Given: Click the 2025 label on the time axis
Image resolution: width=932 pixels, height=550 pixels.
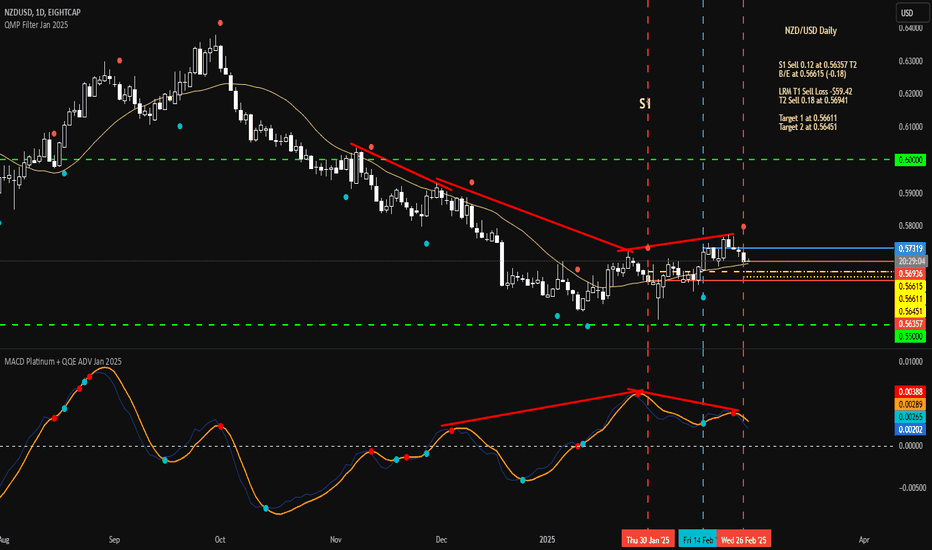Looking at the screenshot, I should pos(547,540).
